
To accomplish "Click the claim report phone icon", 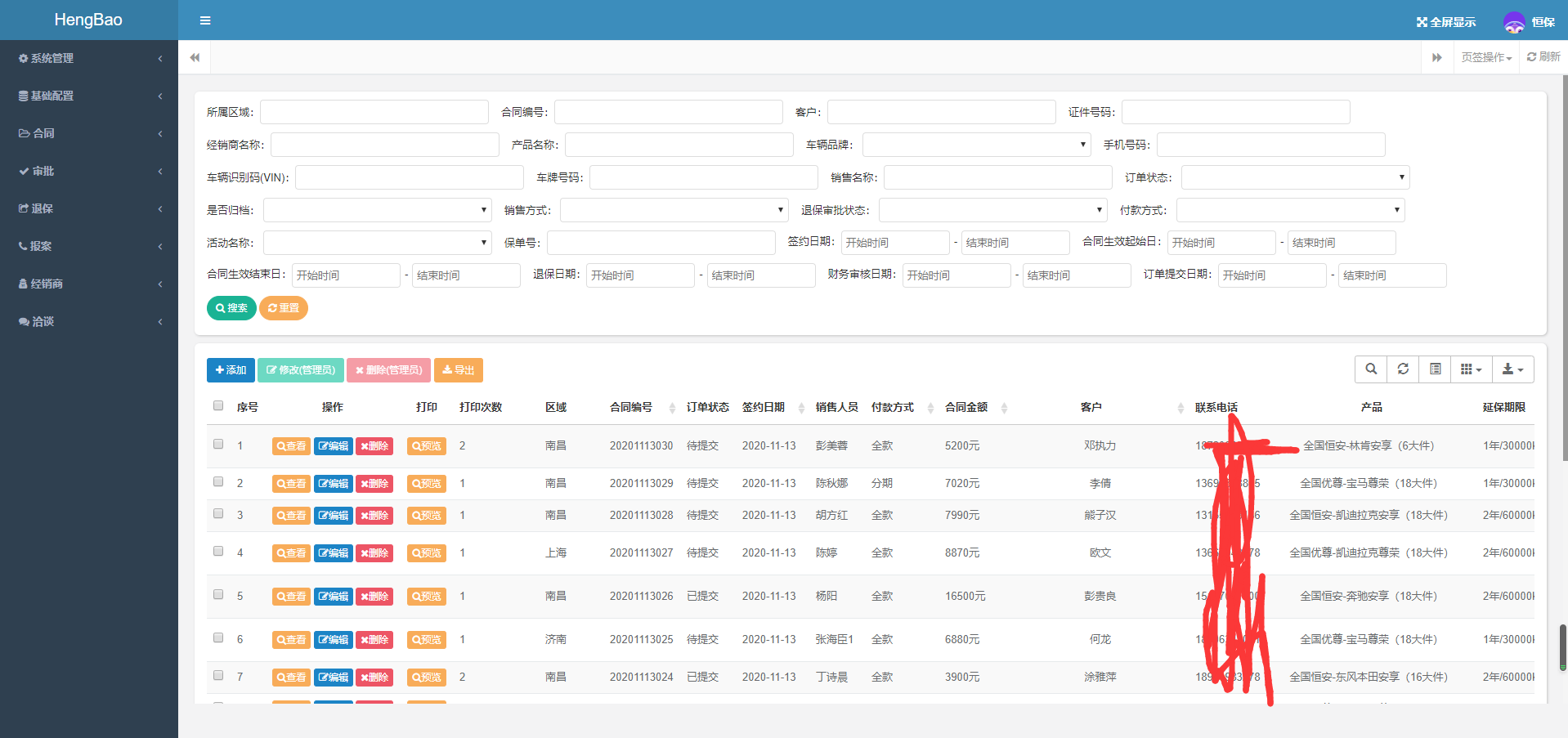I will [23, 246].
